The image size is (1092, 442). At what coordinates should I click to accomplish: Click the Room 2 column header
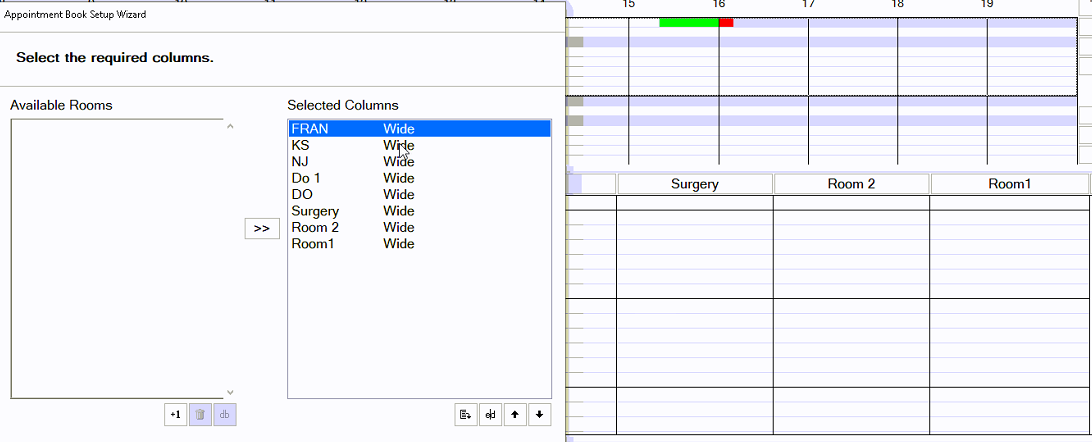tap(851, 184)
